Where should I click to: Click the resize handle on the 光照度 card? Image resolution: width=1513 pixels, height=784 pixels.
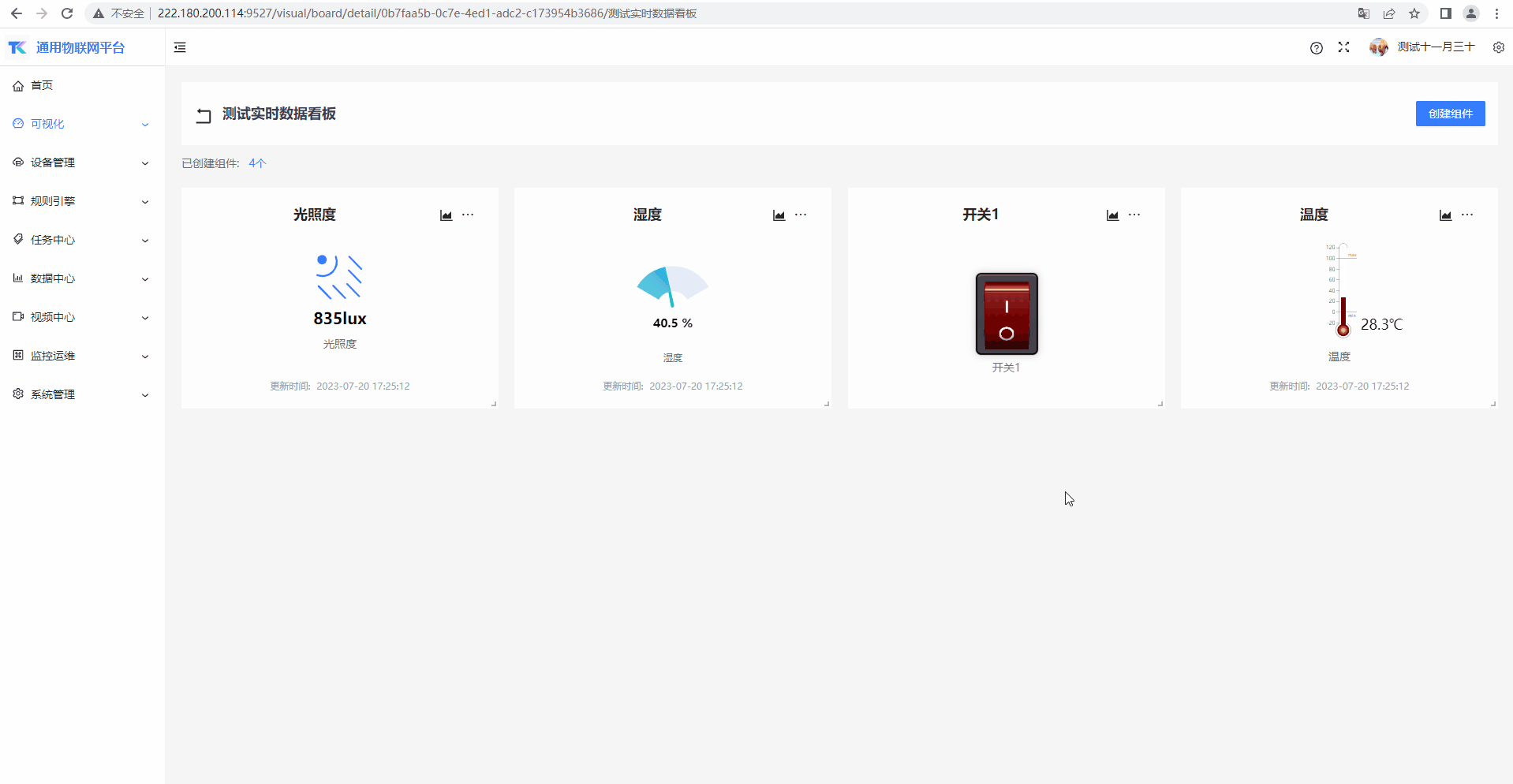[494, 404]
